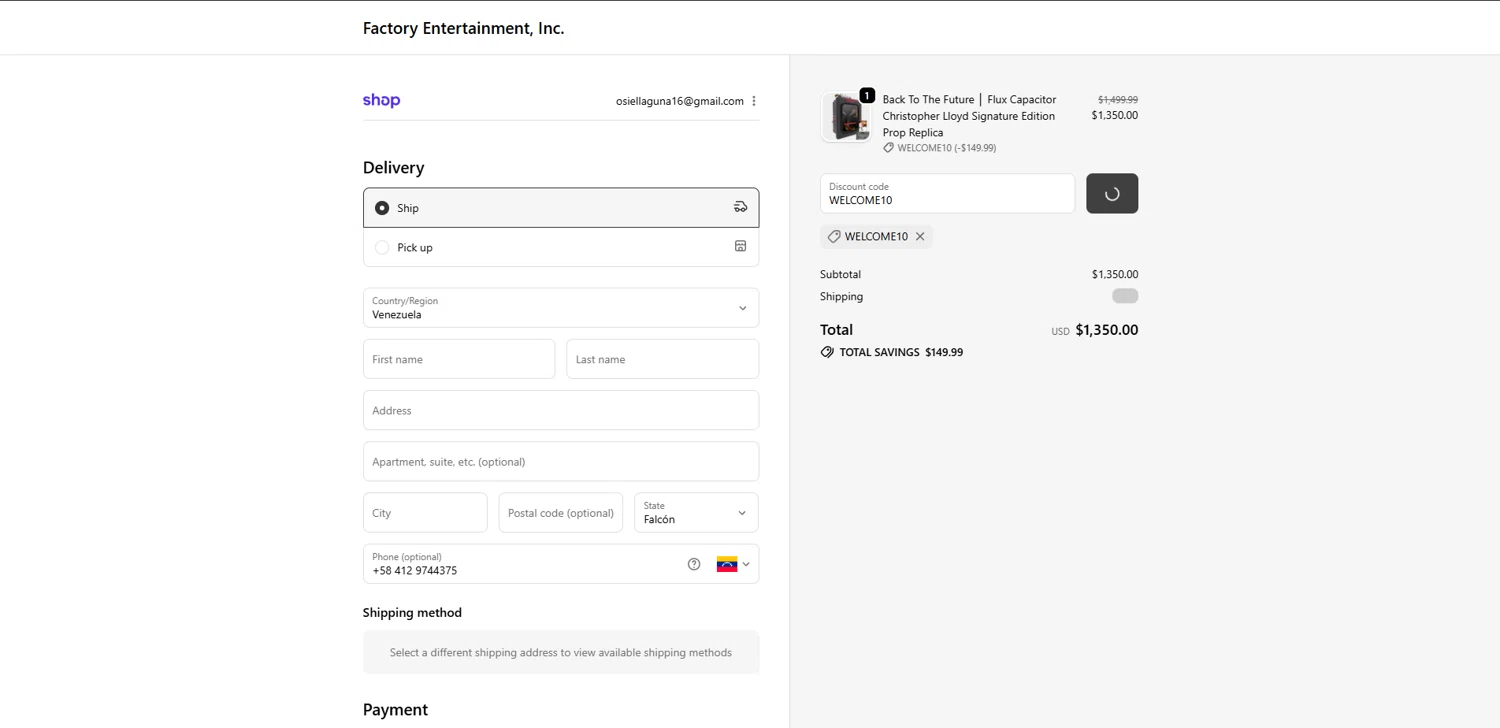Click the Address field
The width and height of the screenshot is (1500, 728).
561,410
